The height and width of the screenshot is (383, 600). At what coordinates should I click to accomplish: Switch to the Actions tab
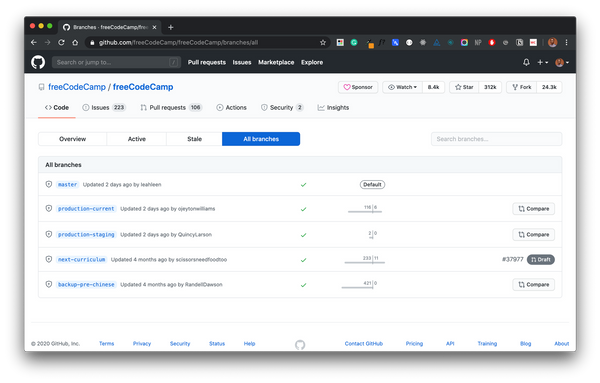tap(231, 108)
